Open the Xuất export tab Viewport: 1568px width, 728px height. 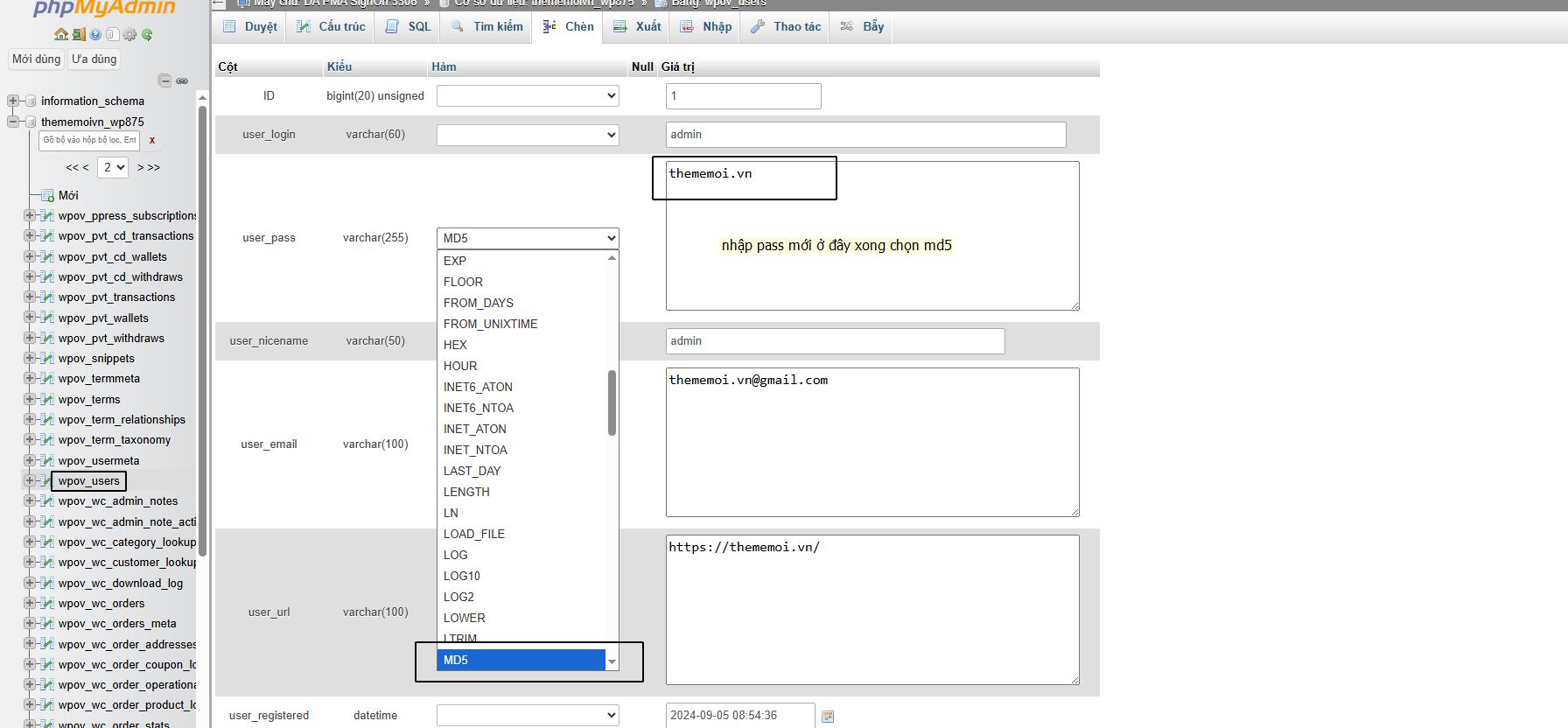tap(637, 26)
